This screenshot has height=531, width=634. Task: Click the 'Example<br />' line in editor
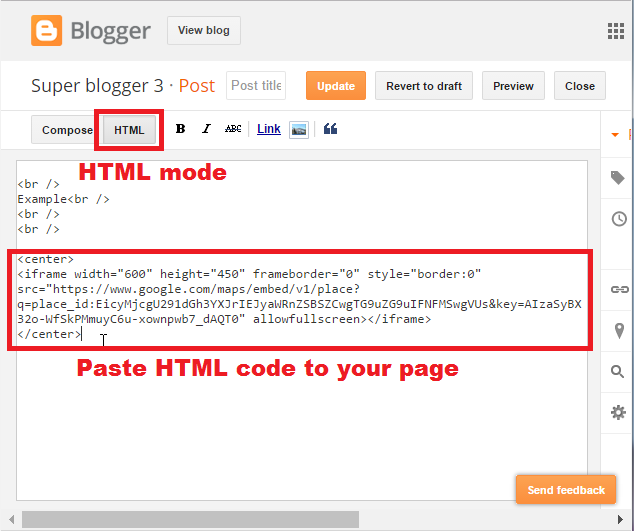coord(63,199)
